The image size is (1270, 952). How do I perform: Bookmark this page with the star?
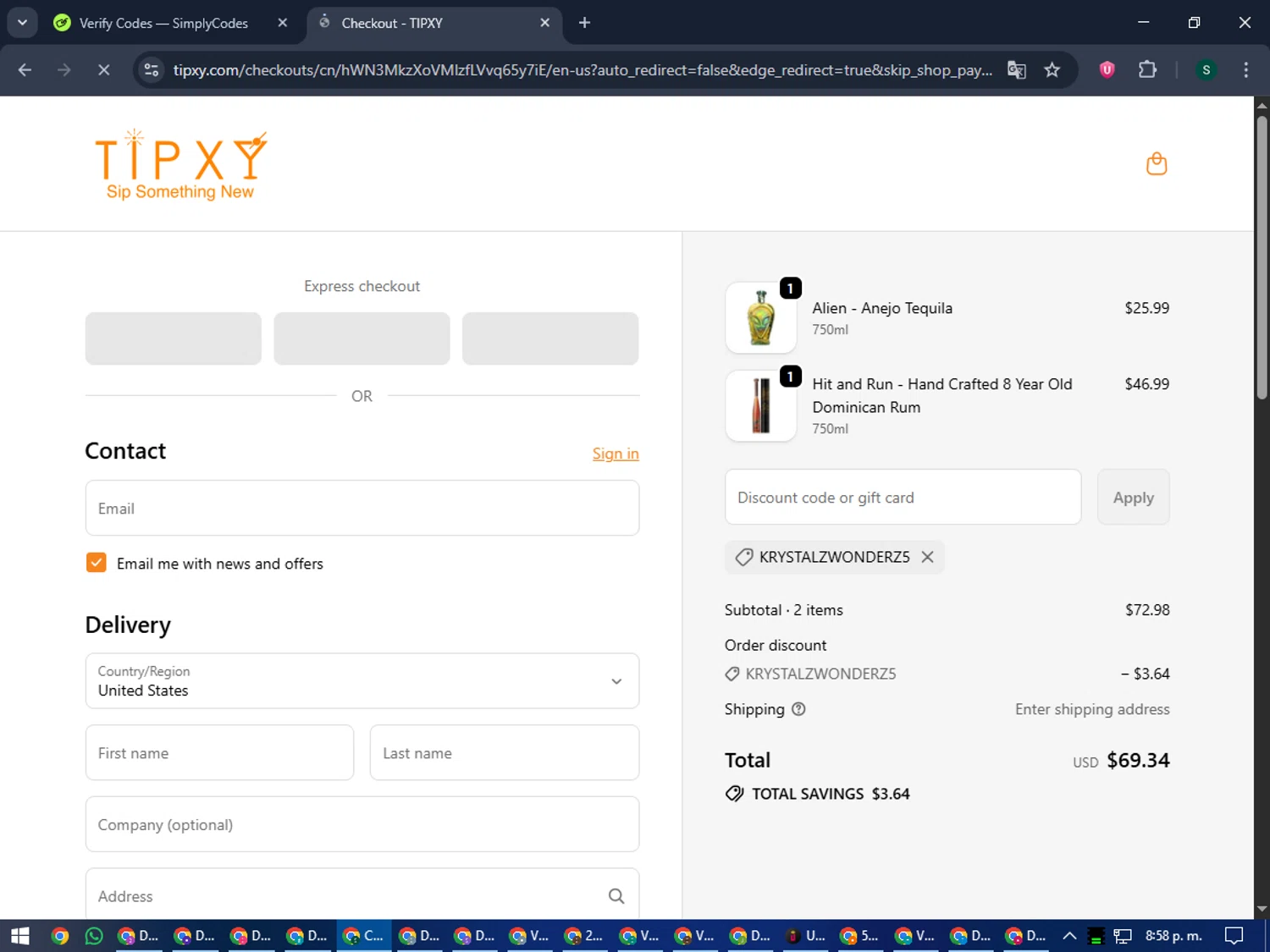click(x=1052, y=69)
